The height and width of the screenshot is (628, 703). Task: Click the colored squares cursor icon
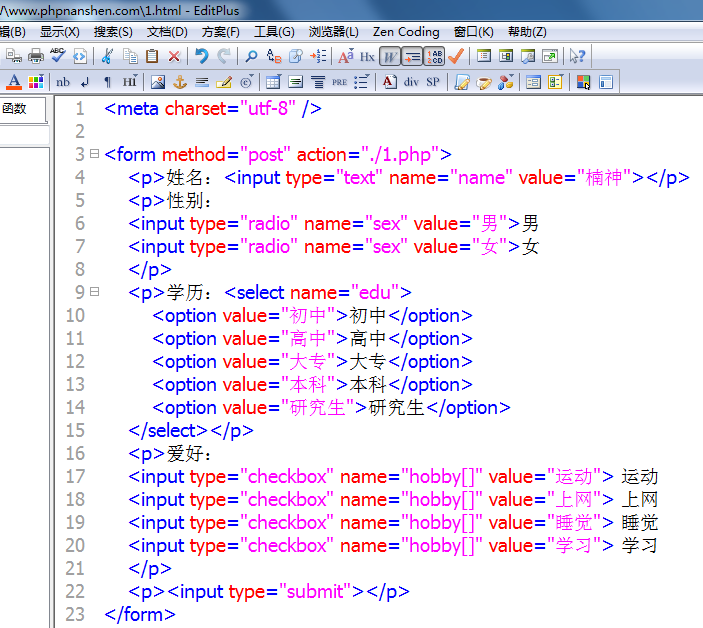point(583,82)
